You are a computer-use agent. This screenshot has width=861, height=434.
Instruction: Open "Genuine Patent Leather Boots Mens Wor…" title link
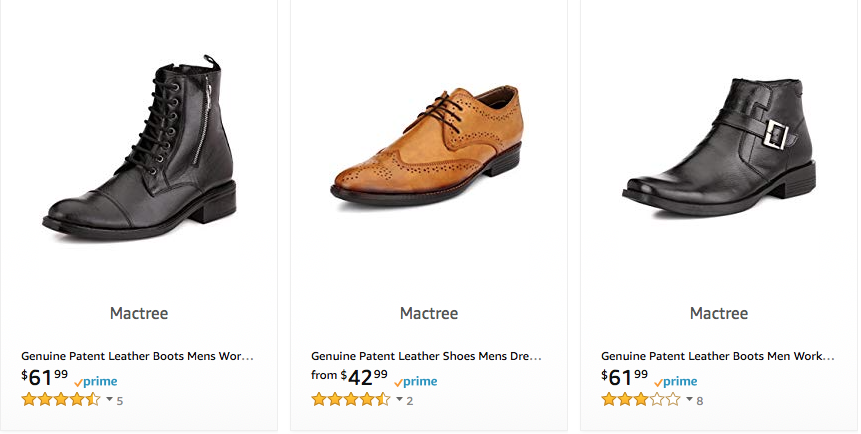(x=138, y=355)
